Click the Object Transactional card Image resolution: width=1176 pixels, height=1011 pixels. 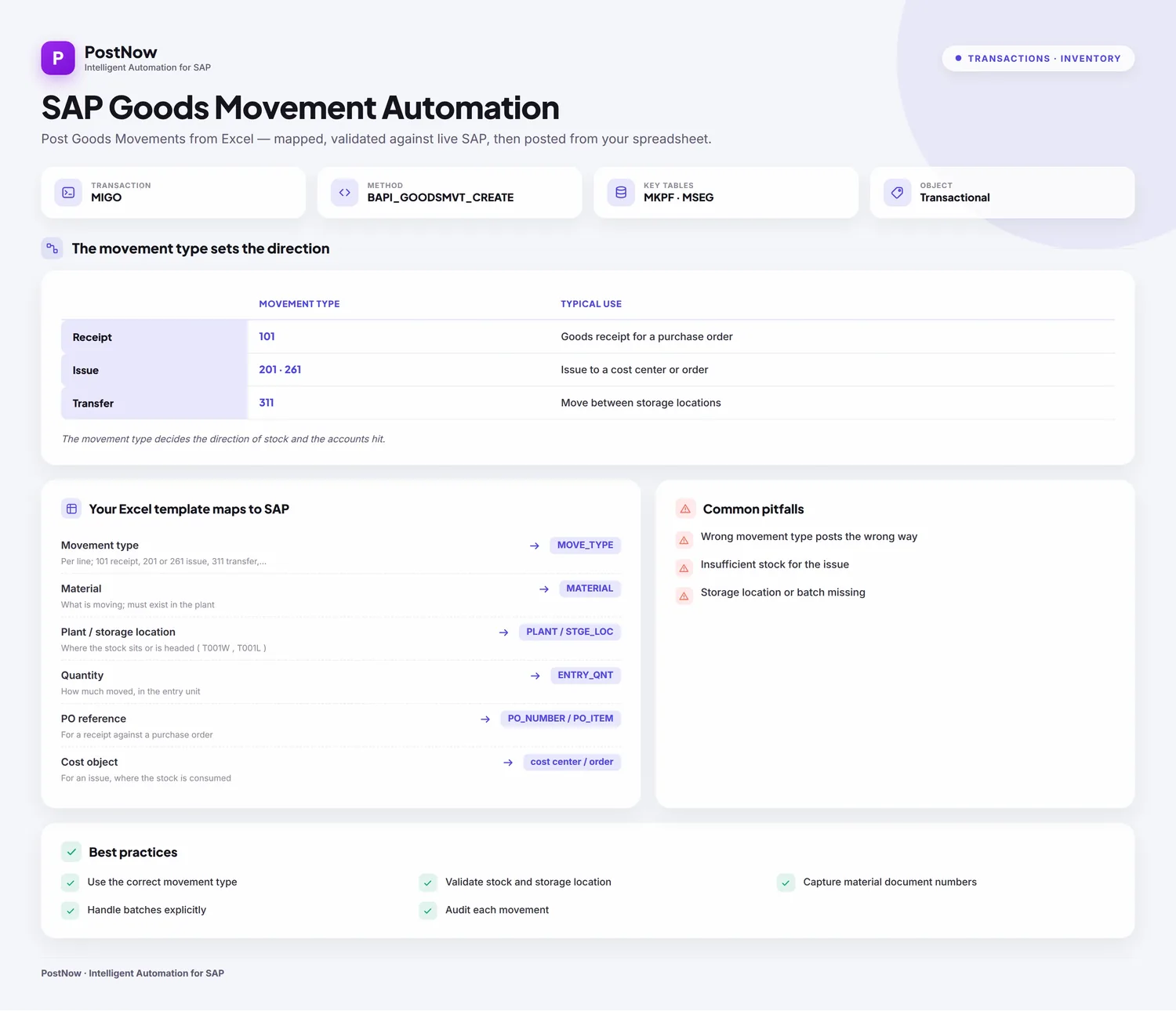coord(1002,192)
